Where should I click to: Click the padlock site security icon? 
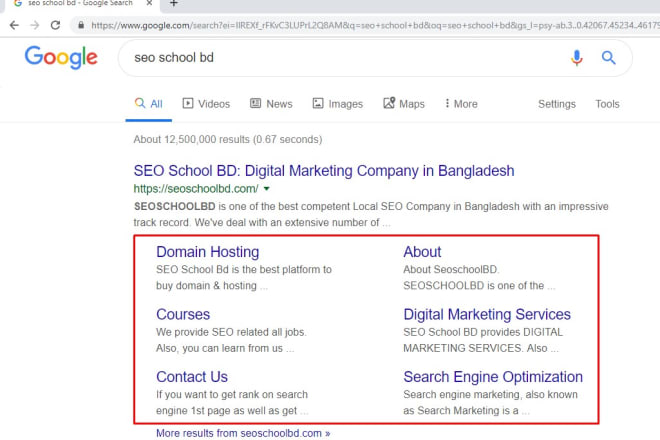(81, 25)
